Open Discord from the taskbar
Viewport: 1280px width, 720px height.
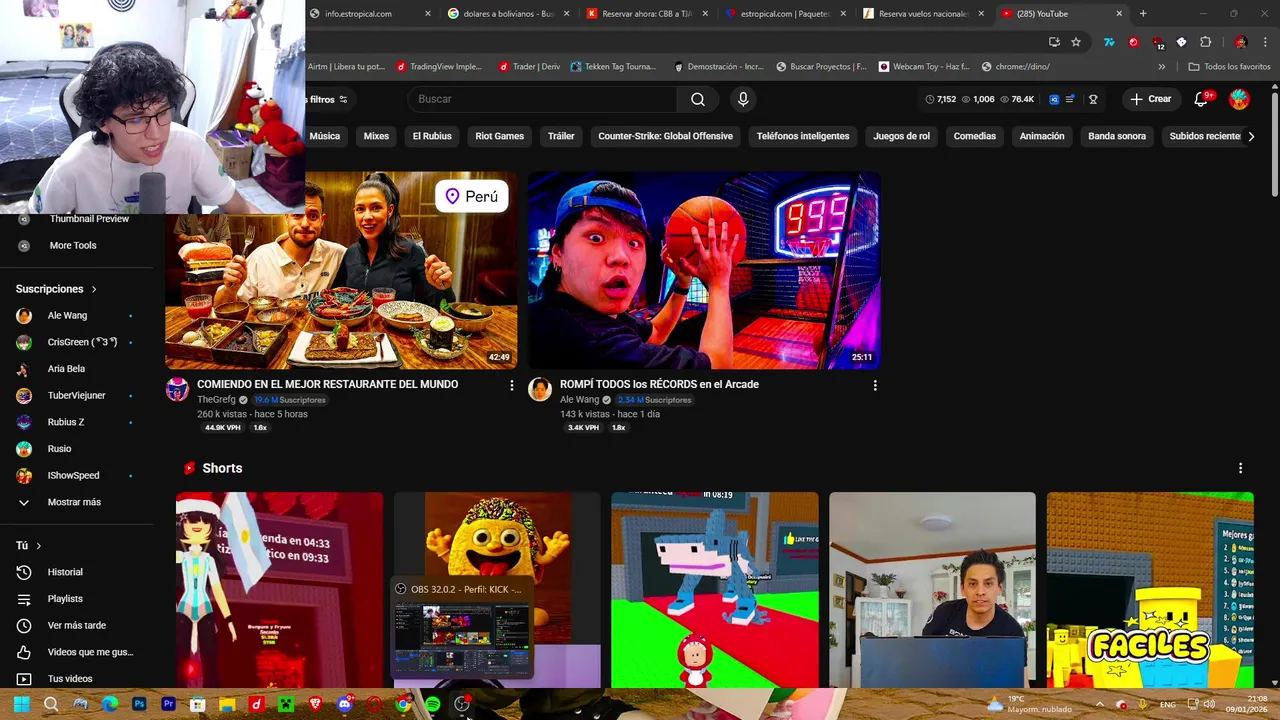click(345, 704)
